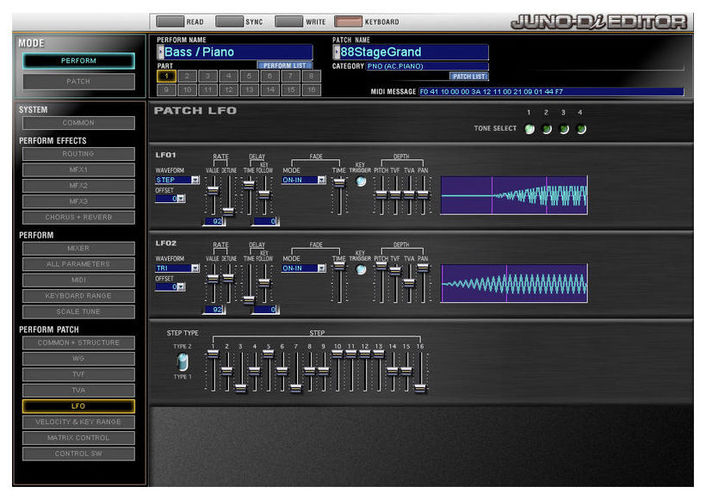706x499 pixels.
Task: Open VELOCITY & KEY RANGE page
Action: pyautogui.click(x=79, y=422)
